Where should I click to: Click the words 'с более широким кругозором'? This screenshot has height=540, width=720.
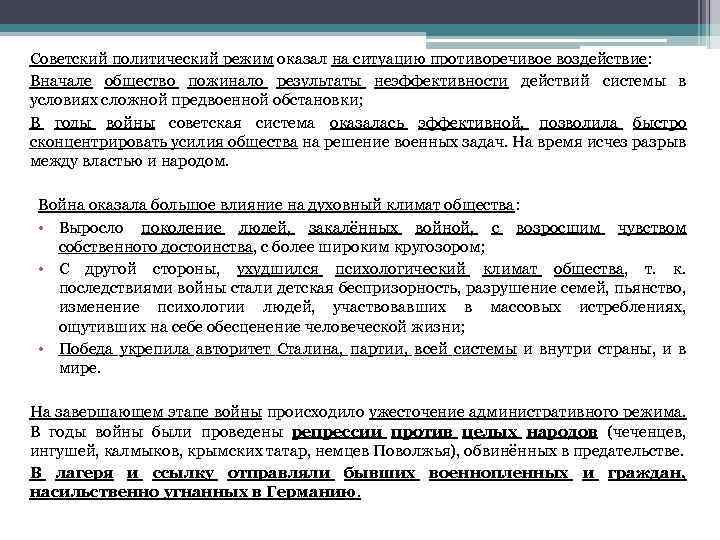370,247
